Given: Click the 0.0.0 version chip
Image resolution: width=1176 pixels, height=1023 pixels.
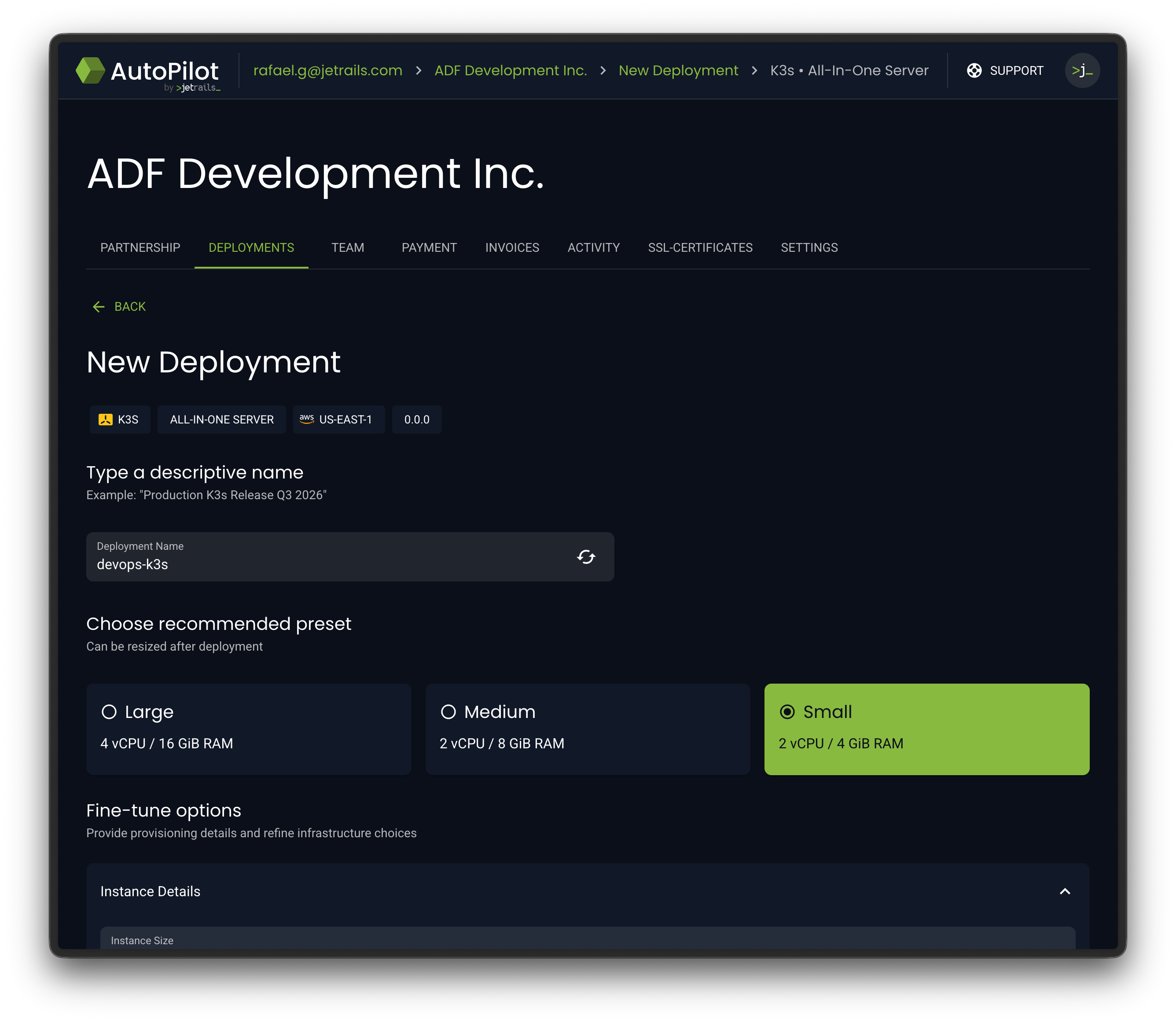Looking at the screenshot, I should pyautogui.click(x=417, y=420).
